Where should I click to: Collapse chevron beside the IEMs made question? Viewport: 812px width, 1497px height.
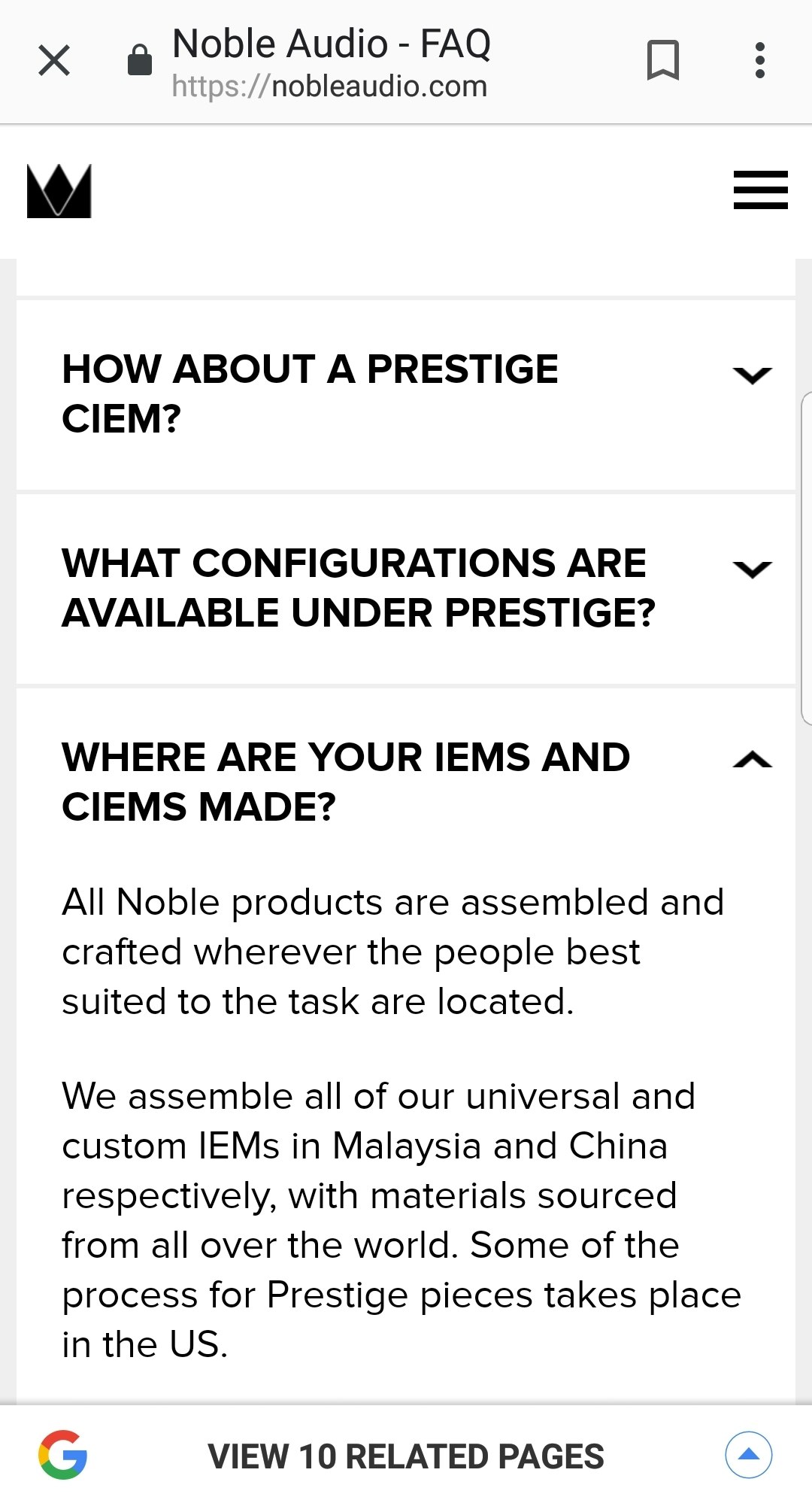(752, 761)
